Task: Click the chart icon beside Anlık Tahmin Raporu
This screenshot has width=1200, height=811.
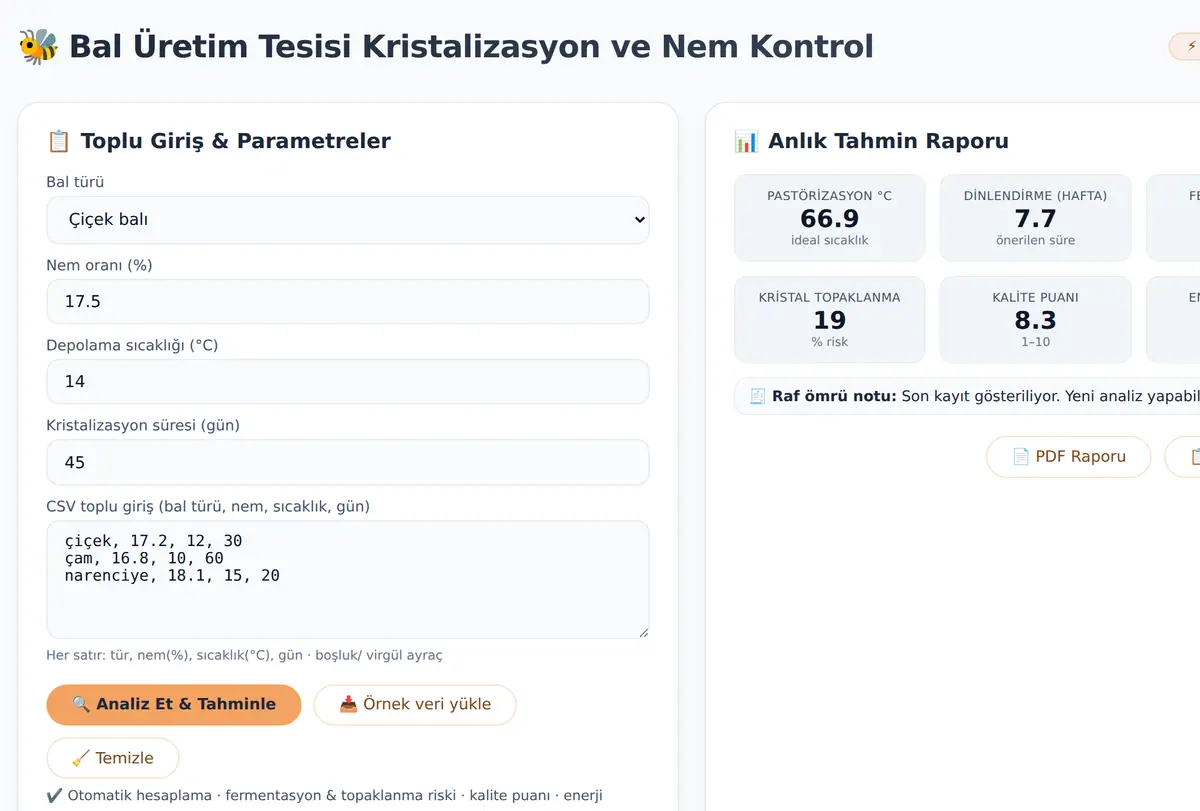Action: point(746,141)
